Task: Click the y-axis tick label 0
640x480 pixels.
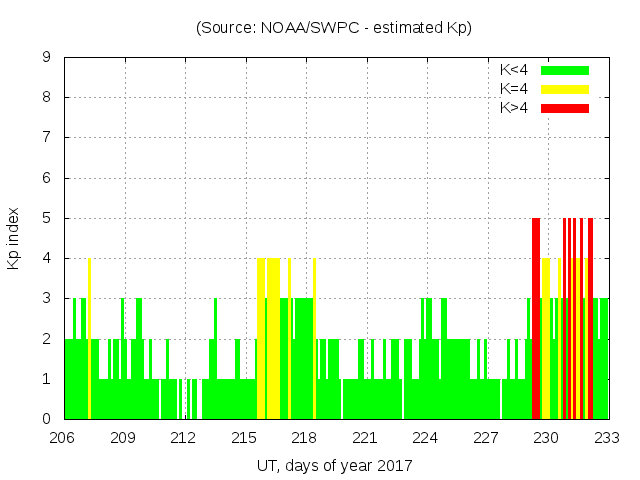Action: click(x=47, y=419)
